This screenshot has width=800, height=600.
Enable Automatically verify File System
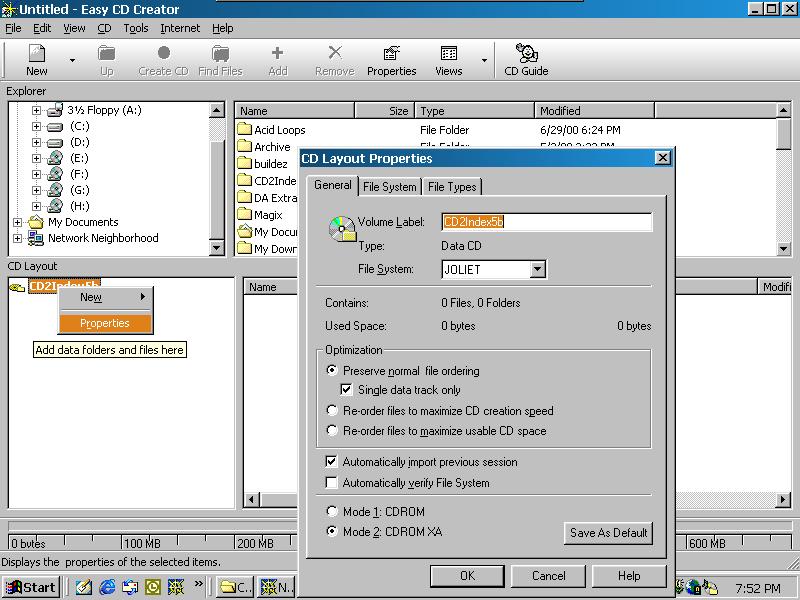(331, 482)
